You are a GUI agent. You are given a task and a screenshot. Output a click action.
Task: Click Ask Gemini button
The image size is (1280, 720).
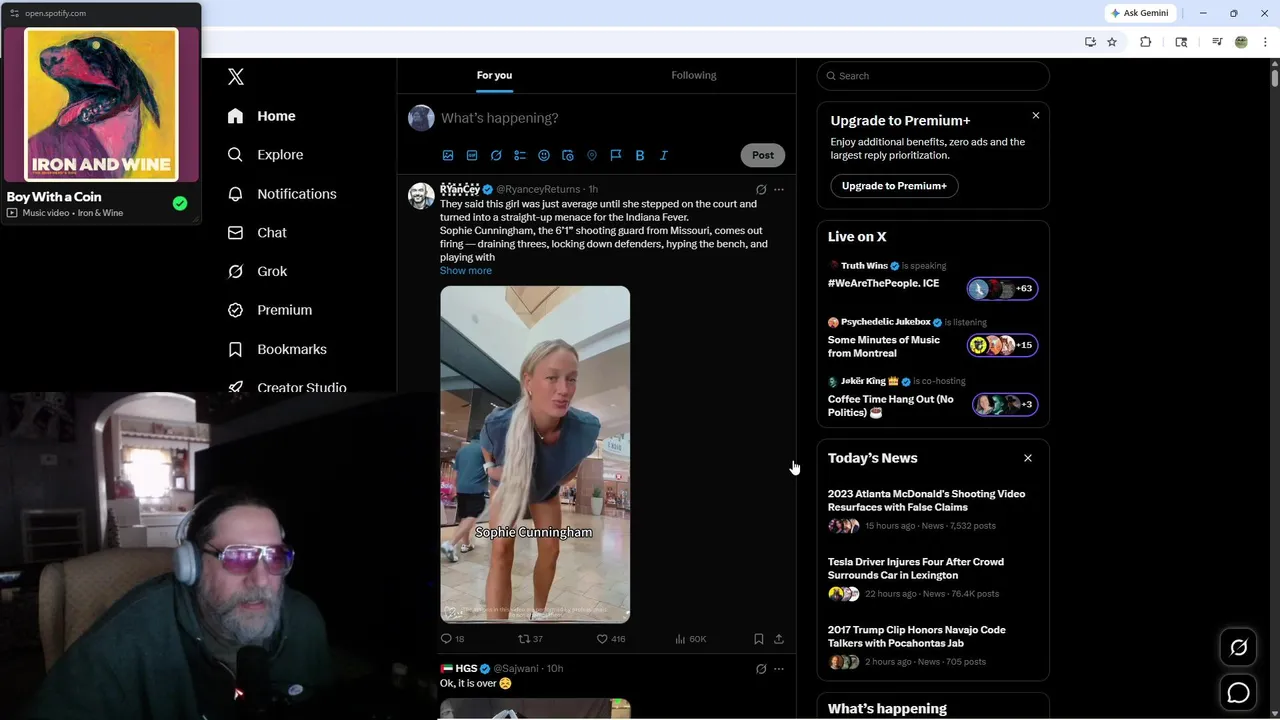[x=1139, y=13]
